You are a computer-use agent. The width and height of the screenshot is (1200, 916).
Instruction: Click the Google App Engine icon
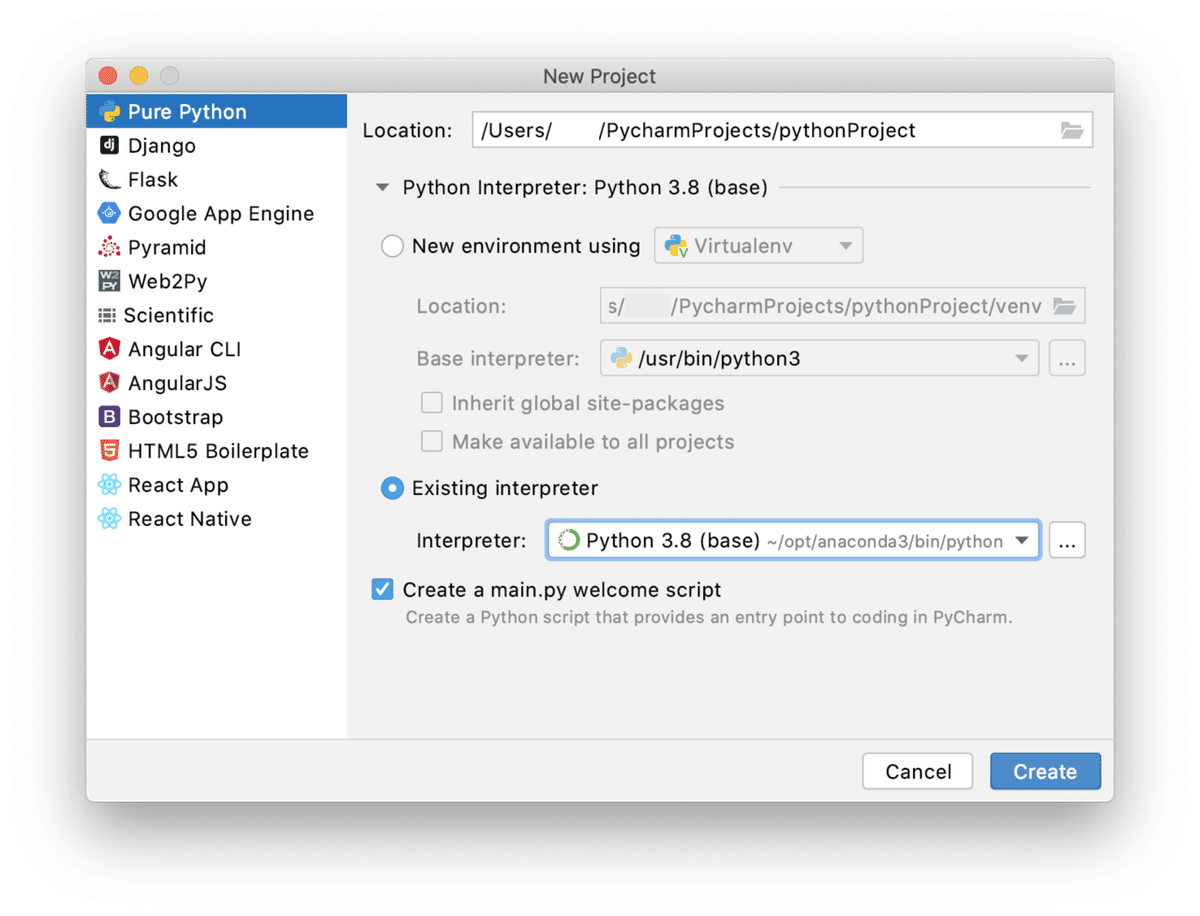(109, 214)
